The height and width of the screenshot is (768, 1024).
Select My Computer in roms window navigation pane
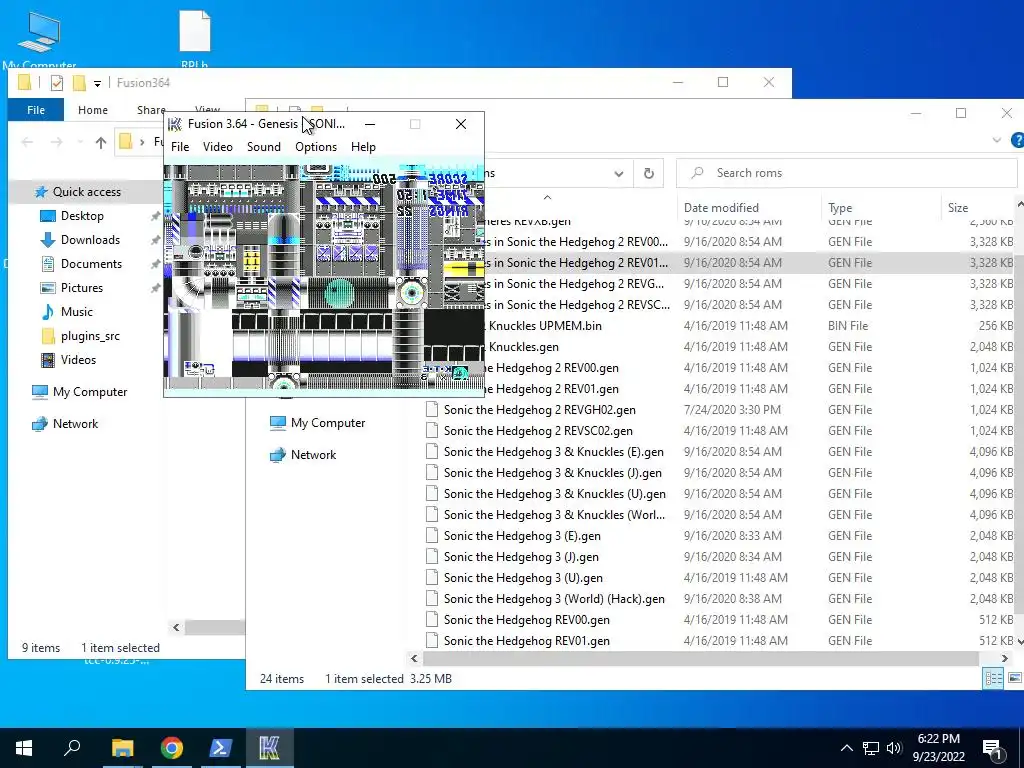pyautogui.click(x=328, y=423)
